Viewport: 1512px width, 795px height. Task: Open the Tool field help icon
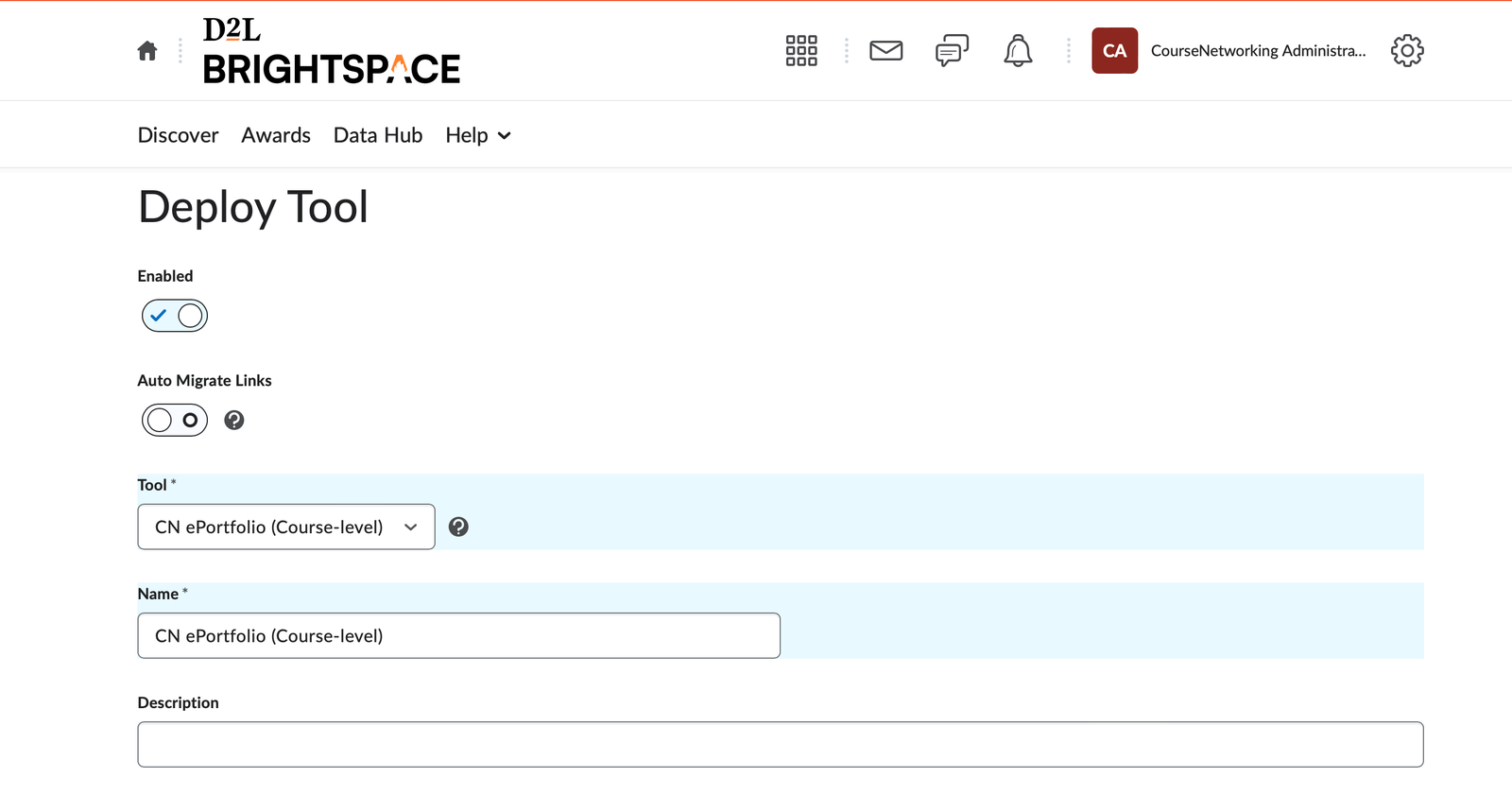pos(458,527)
